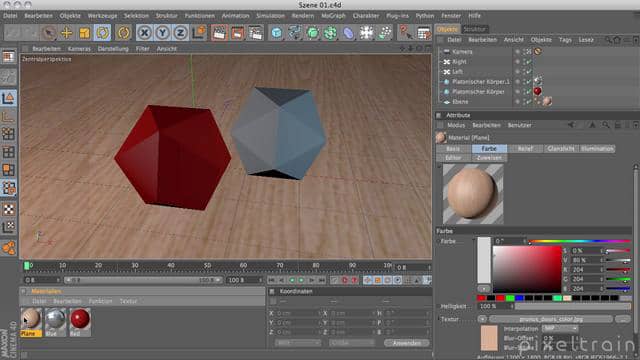Click the hue rainbow slider
The image size is (640, 360).
click(x=580, y=241)
